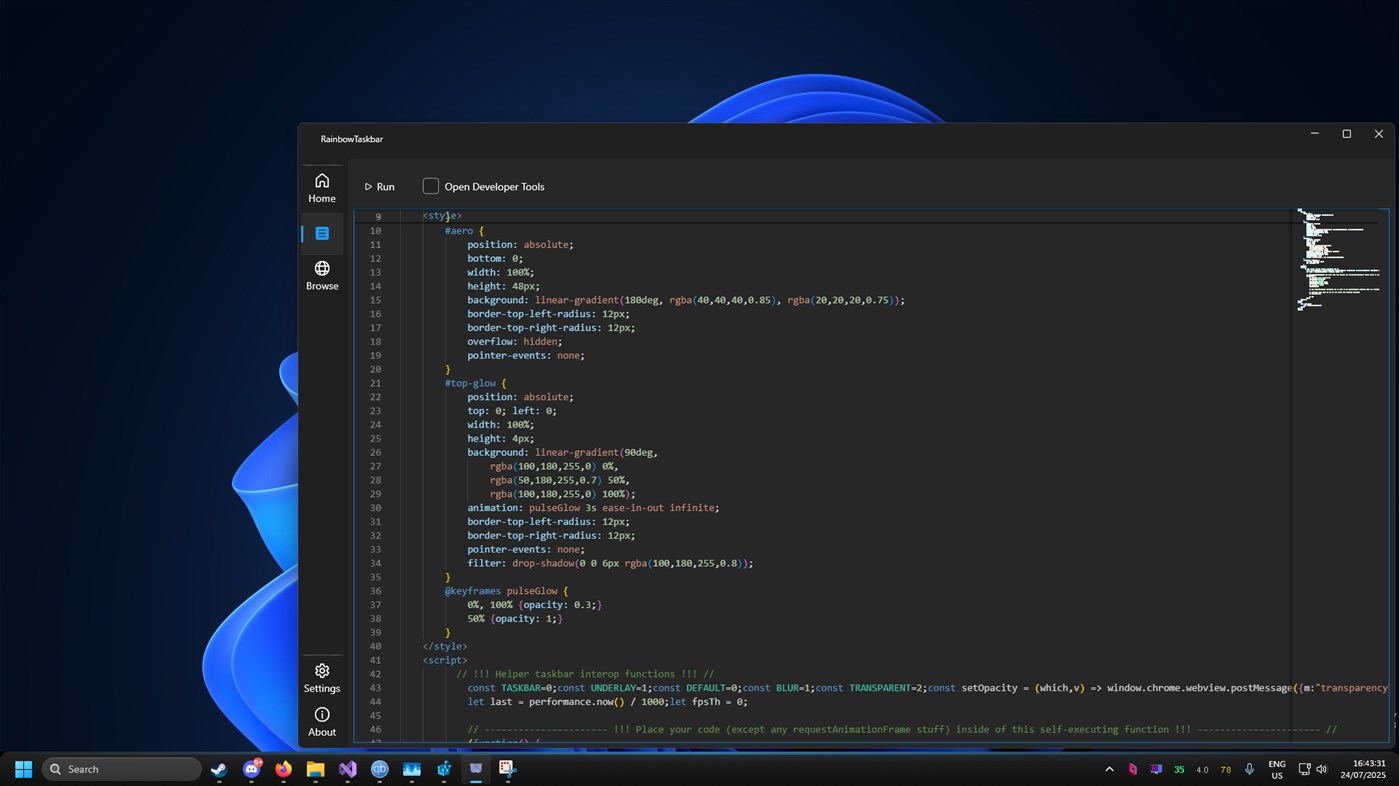Launch Firefox from the taskbar
This screenshot has width=1399, height=786.
[x=283, y=769]
